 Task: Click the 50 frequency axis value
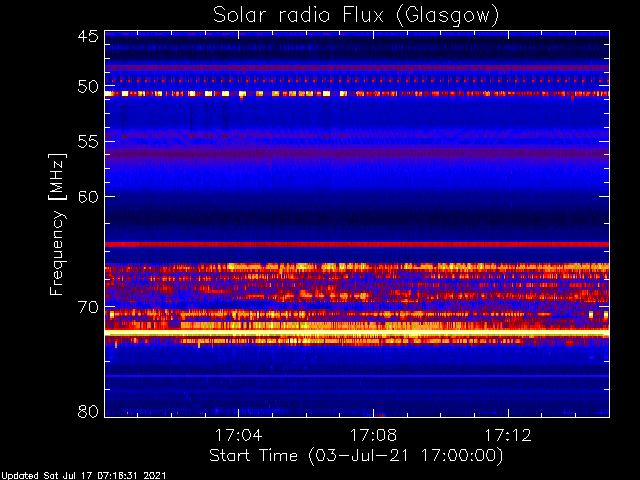(88, 87)
